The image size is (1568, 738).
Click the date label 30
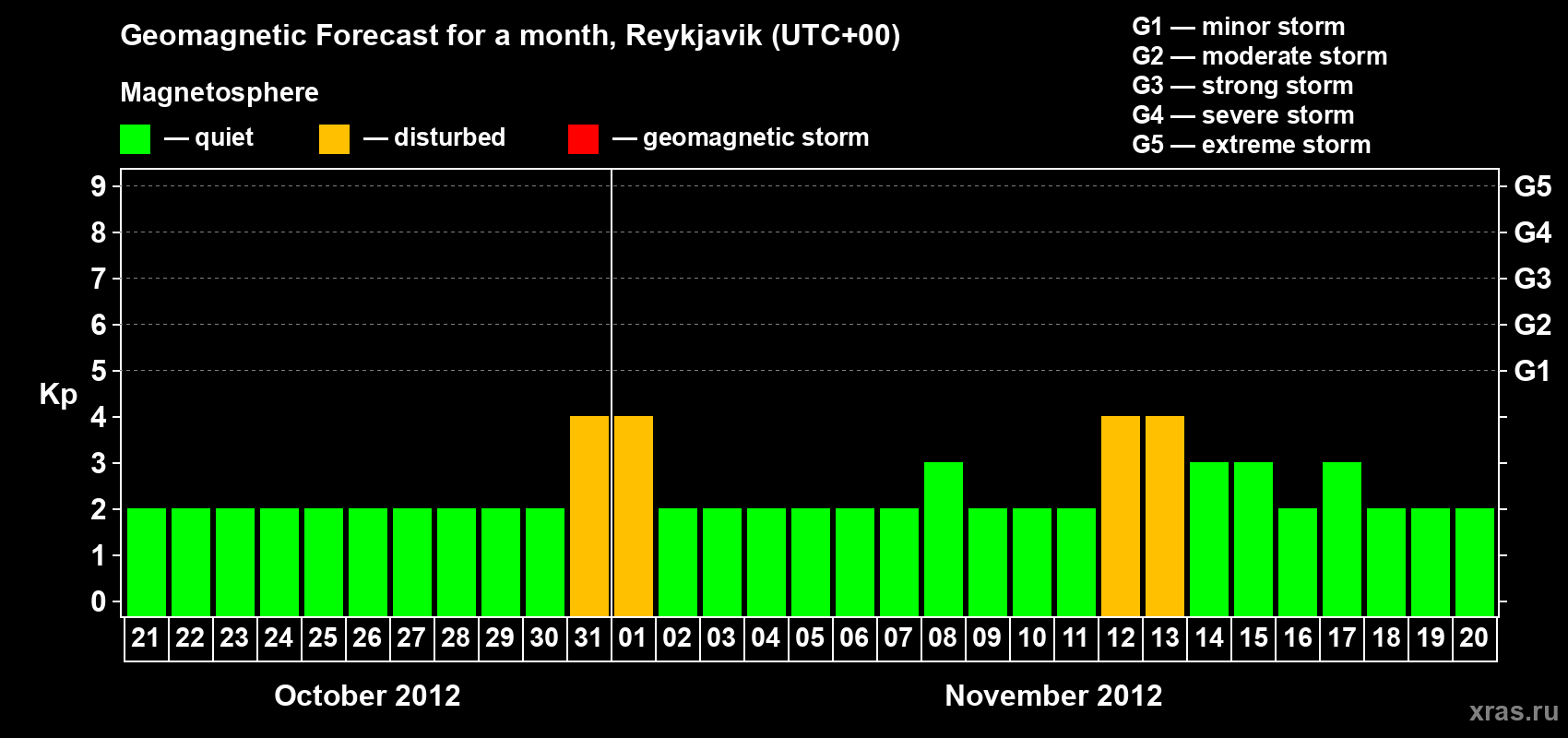click(x=544, y=638)
